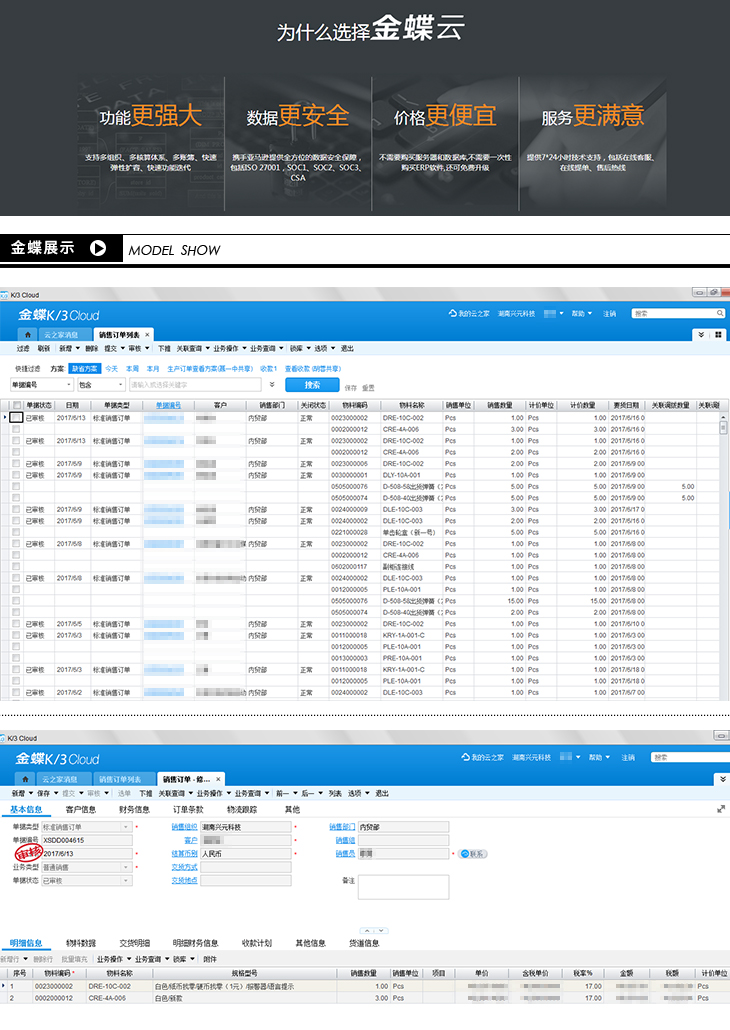Expand 前一 menu in form toolbar

pos(286,793)
